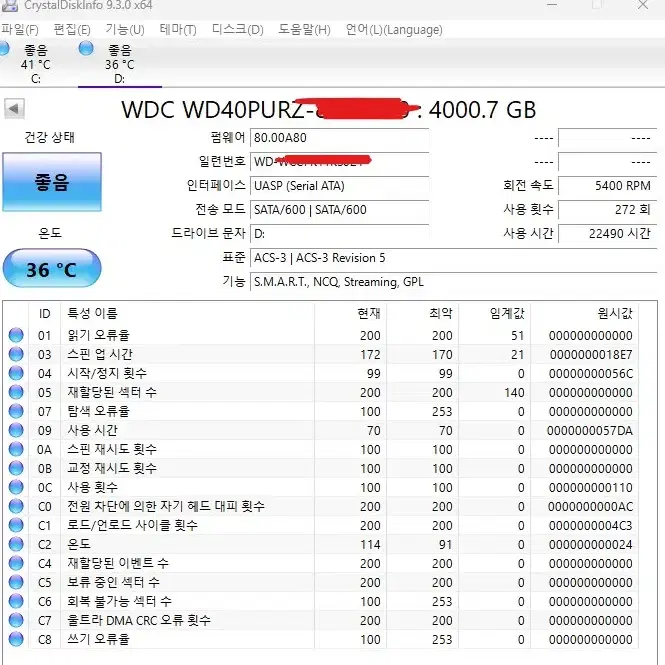Screen dimensions: 665x665
Task: Click the transfer mode field SATA/600
Action: (x=339, y=210)
